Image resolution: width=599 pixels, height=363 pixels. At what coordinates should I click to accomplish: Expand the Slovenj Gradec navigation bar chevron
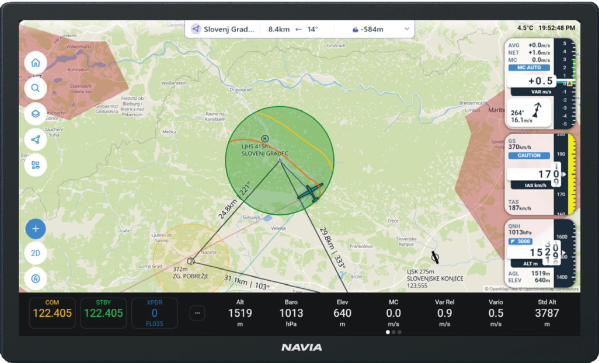[407, 29]
